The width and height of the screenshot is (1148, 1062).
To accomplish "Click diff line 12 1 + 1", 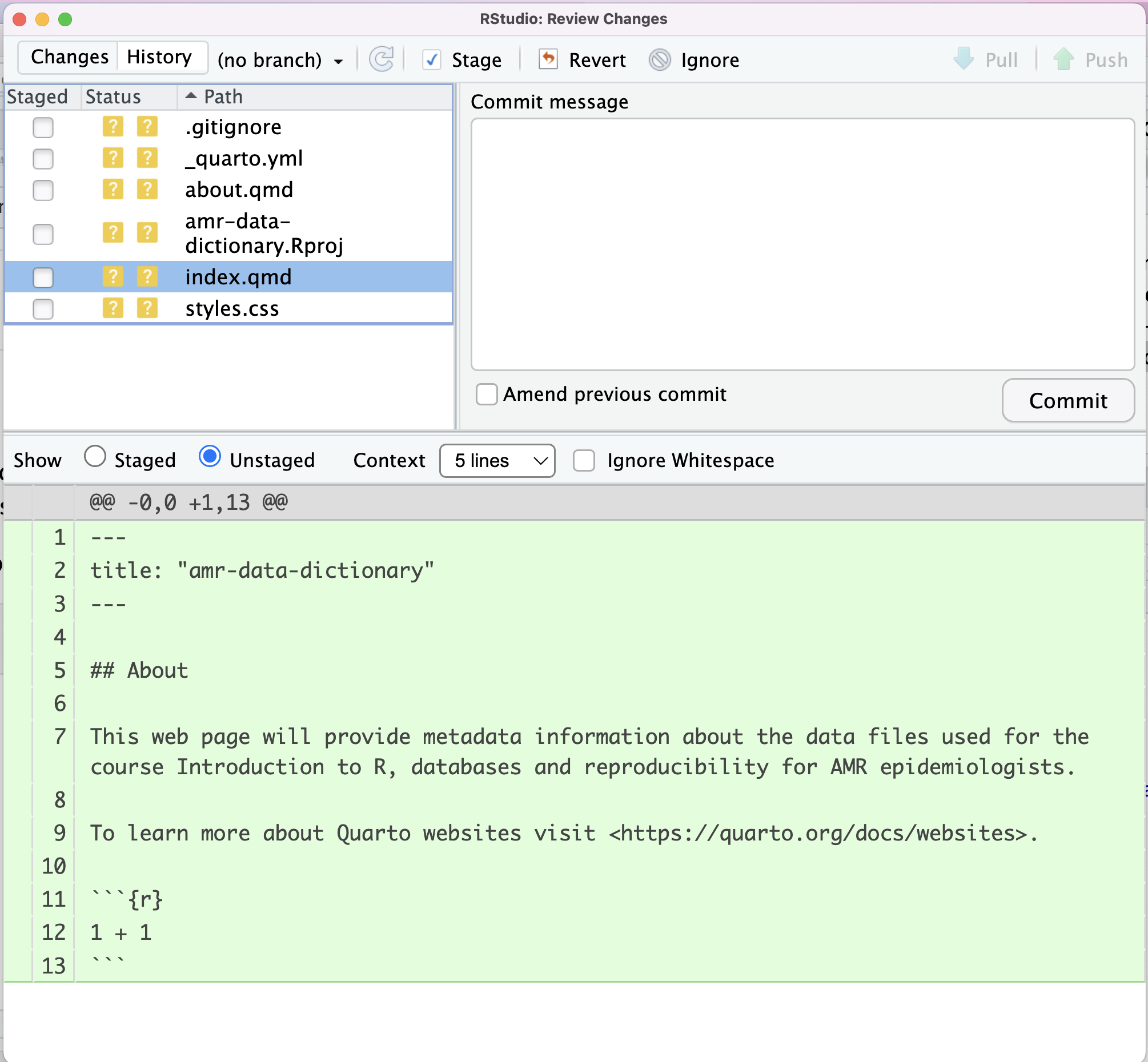I will click(121, 933).
